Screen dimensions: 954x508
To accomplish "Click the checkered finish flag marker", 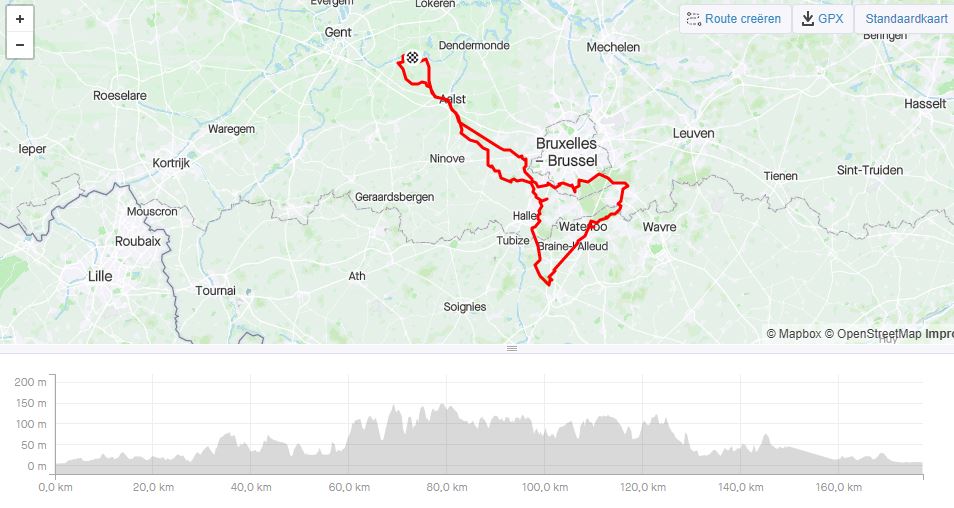I will tap(413, 58).
